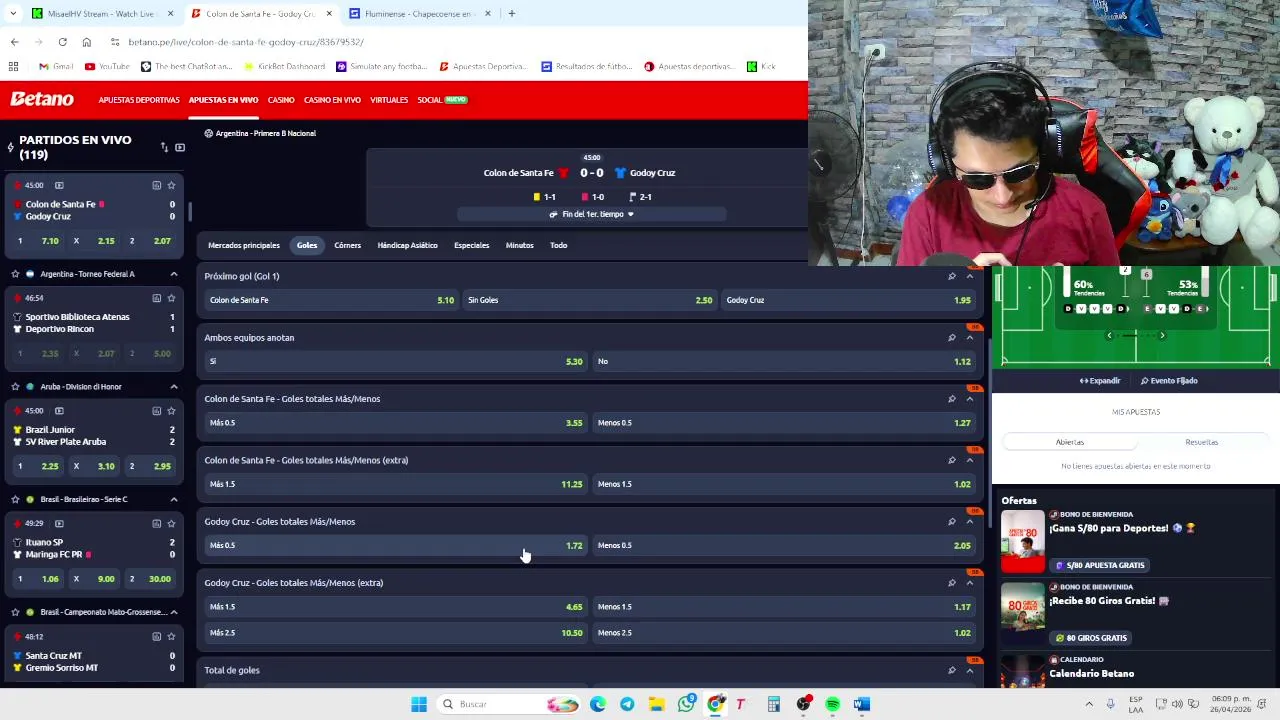
Task: Open File Explorer from the taskbar
Action: (x=656, y=704)
